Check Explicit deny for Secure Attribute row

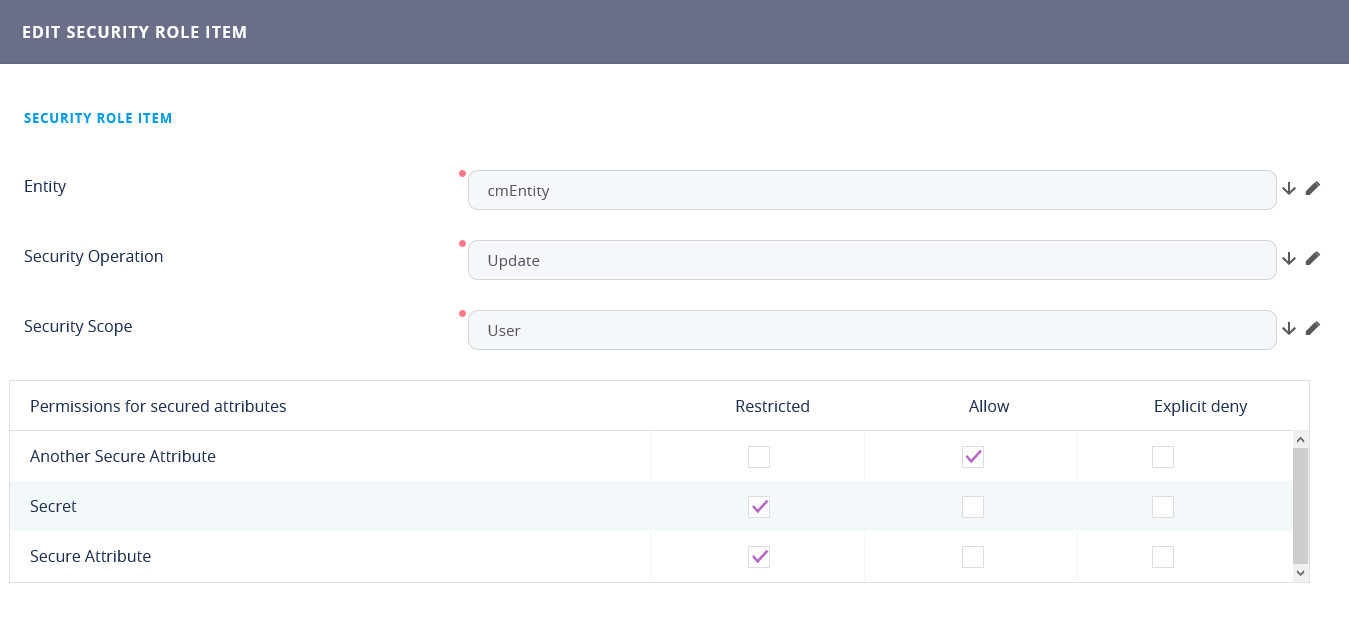click(1163, 557)
